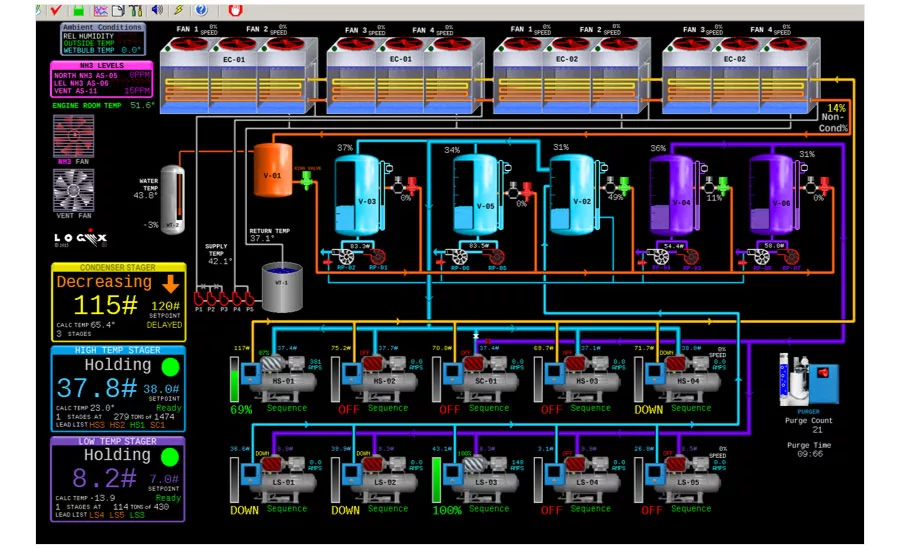
Task: Select pump P5 beside WT-1 tank
Action: [x=249, y=299]
